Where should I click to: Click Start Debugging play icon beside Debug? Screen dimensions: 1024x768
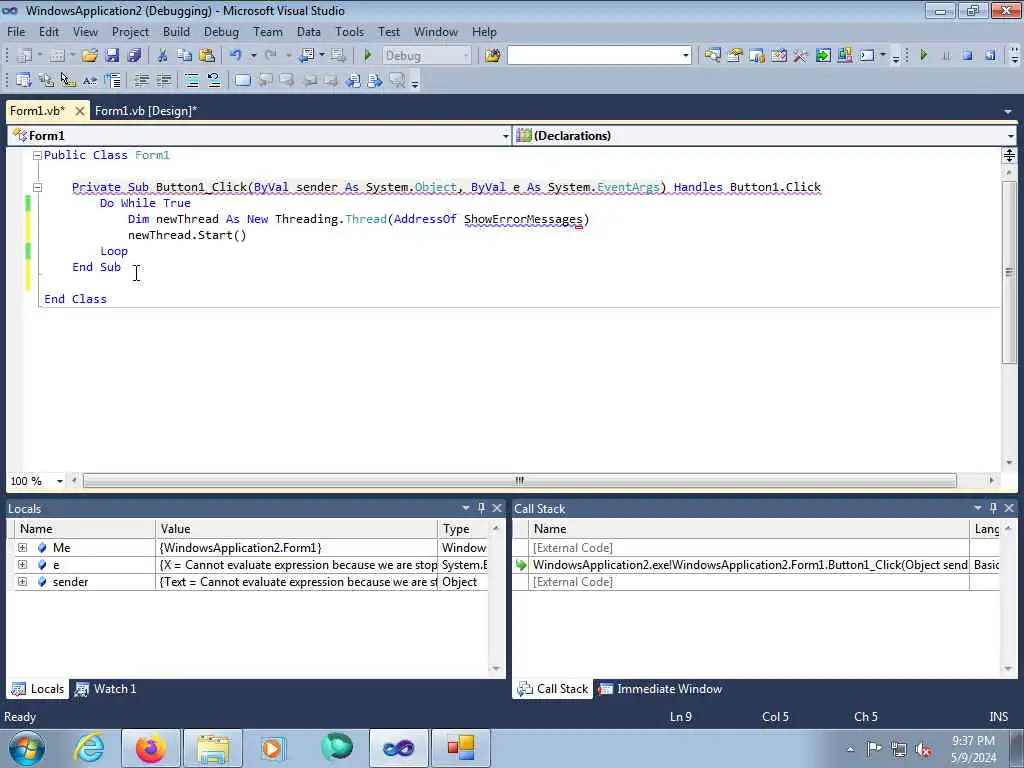[x=368, y=56]
